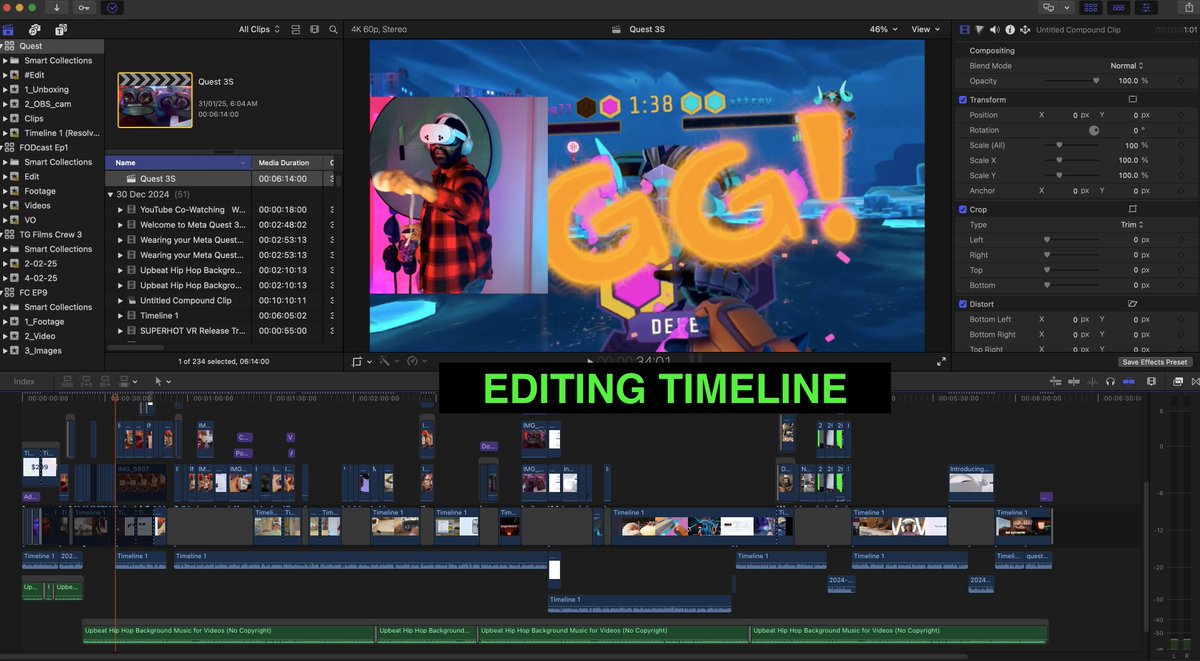
Task: Select the Smart Collections under Quest
Action: pyautogui.click(x=58, y=61)
